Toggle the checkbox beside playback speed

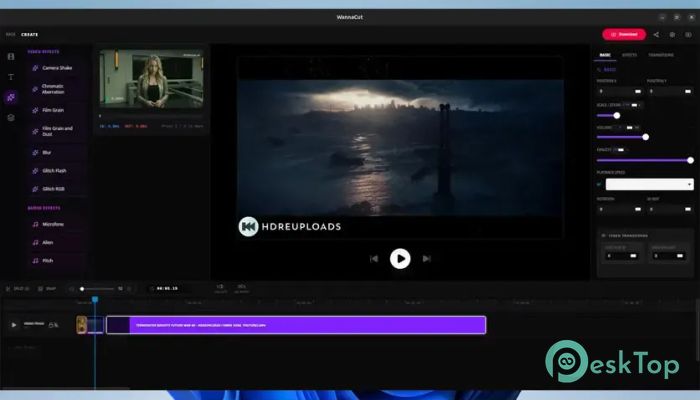(599, 184)
